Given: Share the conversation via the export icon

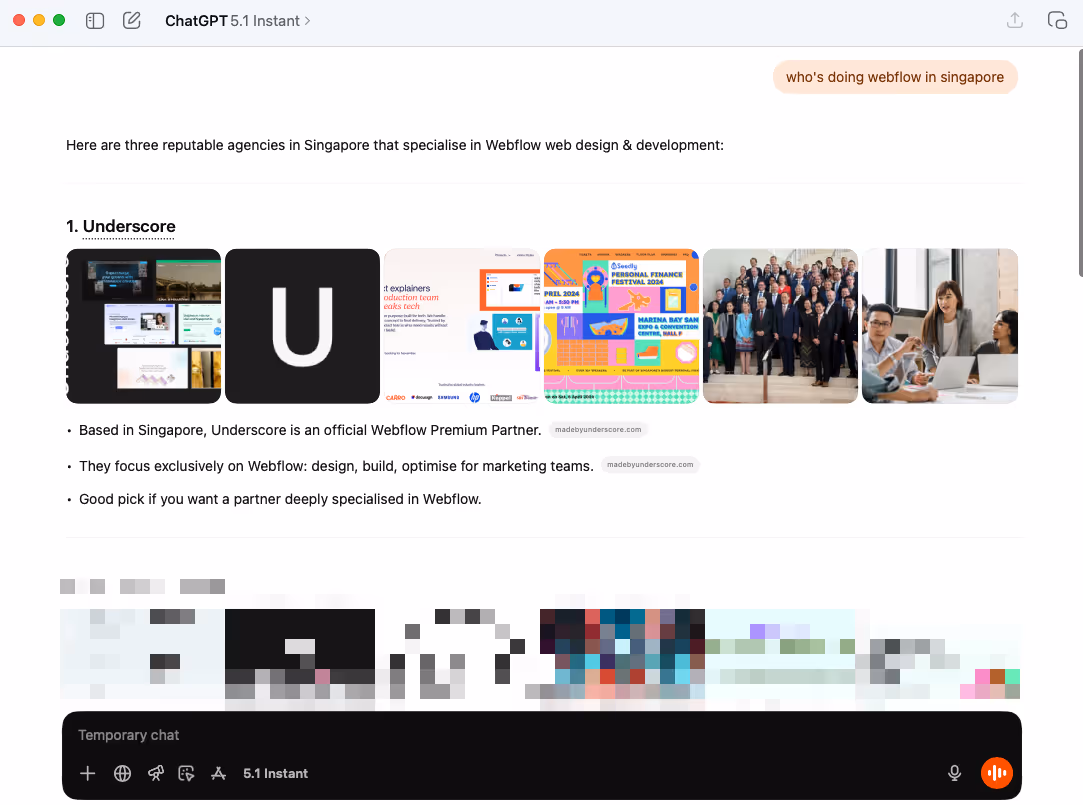Looking at the screenshot, I should [x=1015, y=20].
